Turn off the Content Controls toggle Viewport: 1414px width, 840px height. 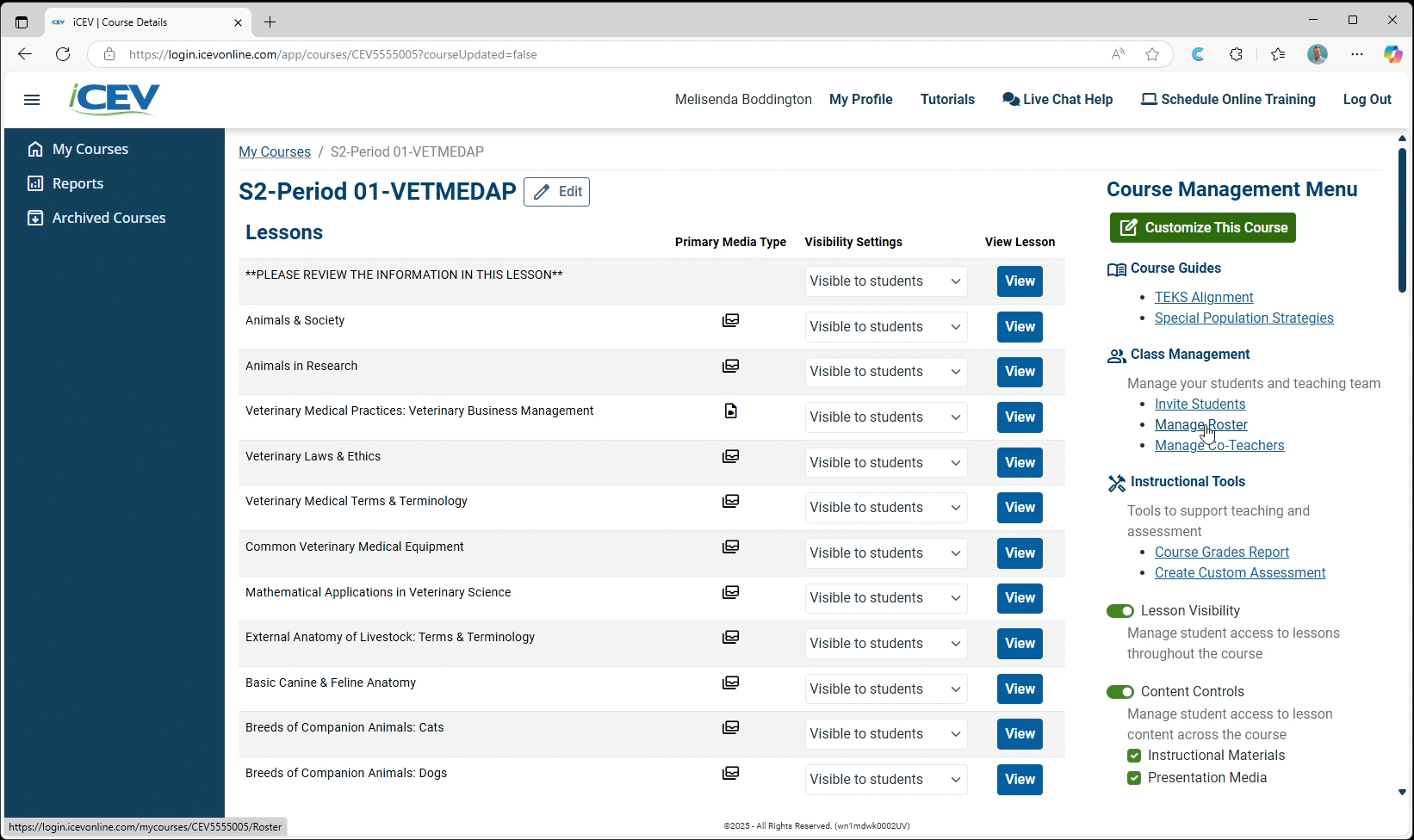[x=1119, y=691]
